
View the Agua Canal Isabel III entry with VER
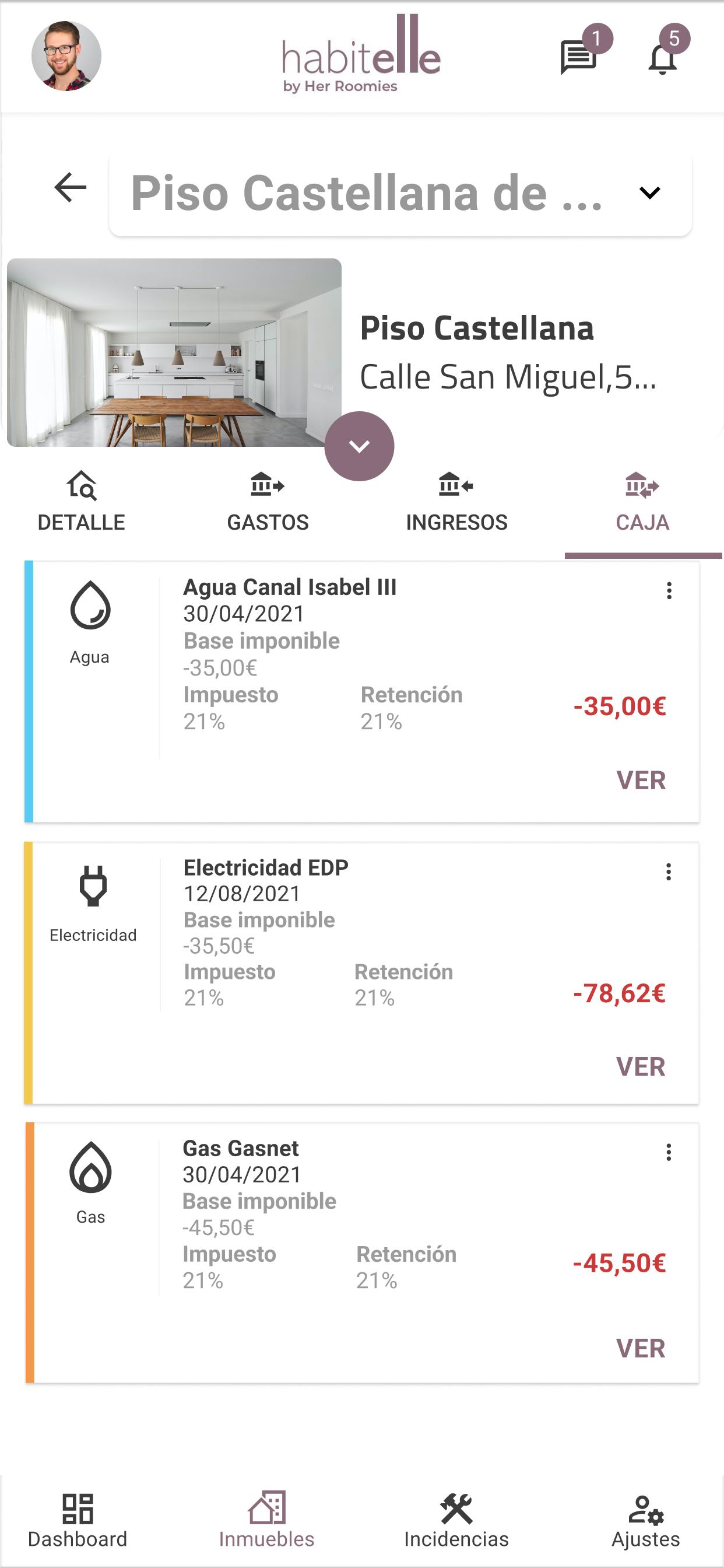click(x=641, y=780)
